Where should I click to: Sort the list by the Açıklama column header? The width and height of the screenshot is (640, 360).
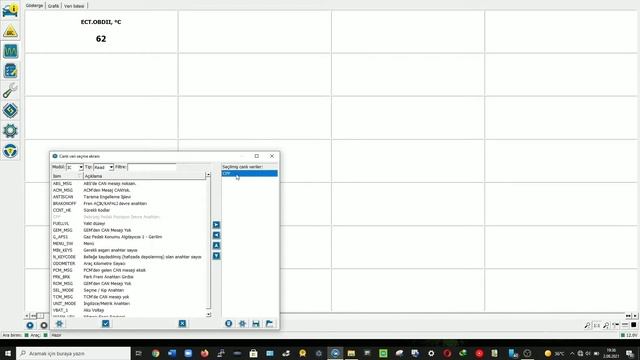(144, 176)
